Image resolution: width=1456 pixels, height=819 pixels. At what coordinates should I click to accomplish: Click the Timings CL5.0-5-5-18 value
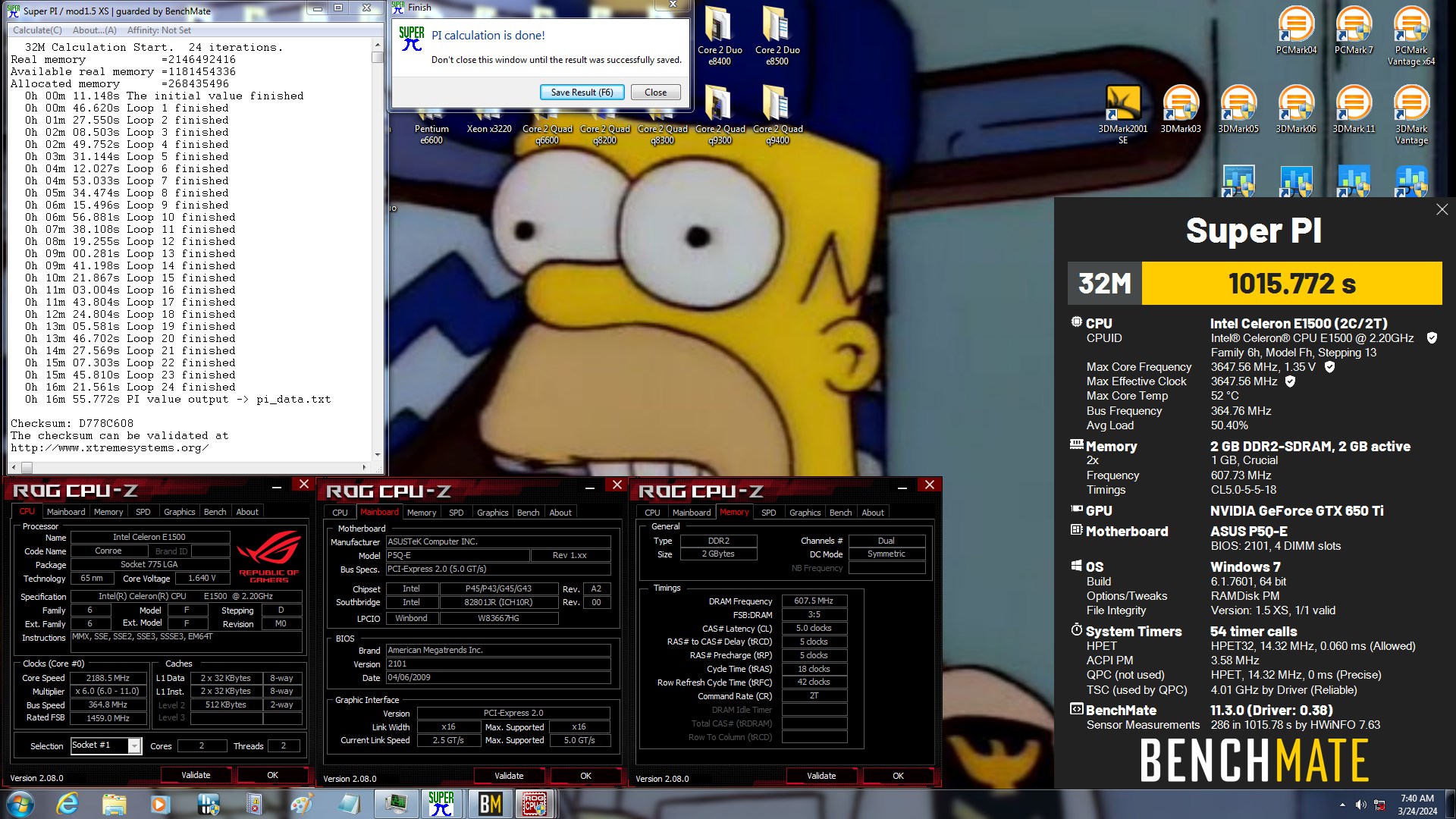click(1243, 490)
